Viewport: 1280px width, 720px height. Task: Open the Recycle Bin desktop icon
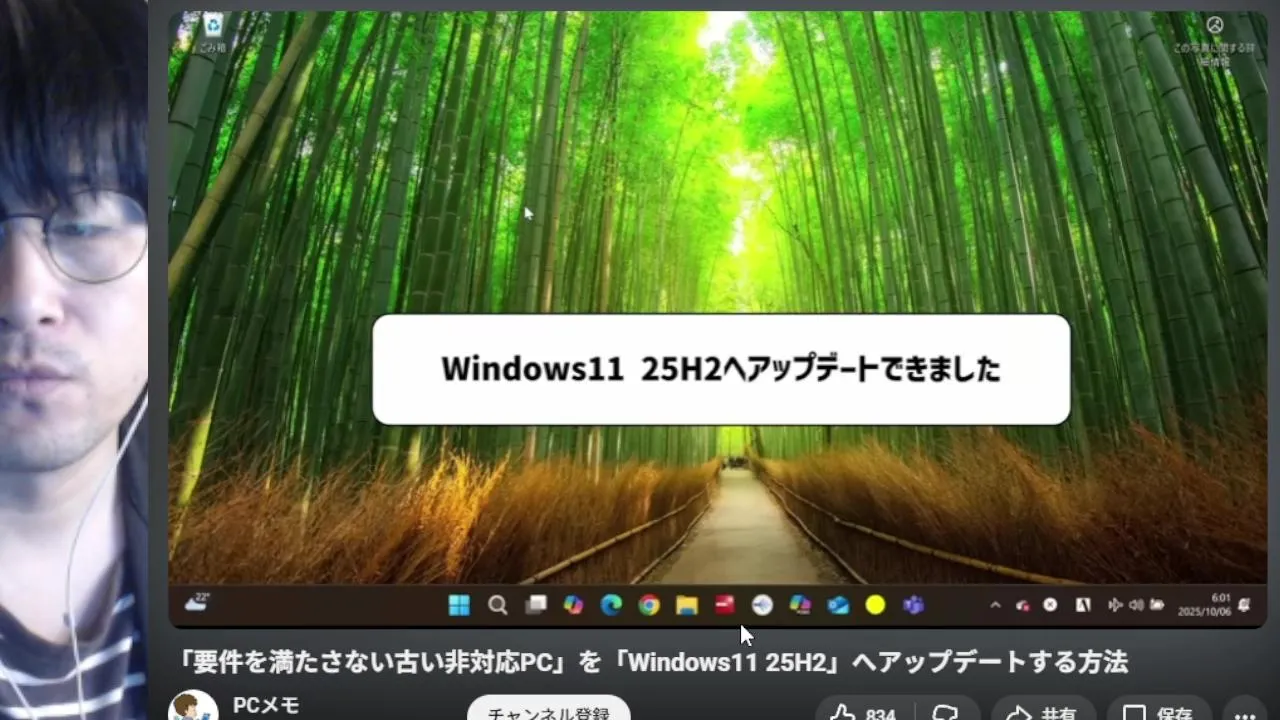[212, 32]
